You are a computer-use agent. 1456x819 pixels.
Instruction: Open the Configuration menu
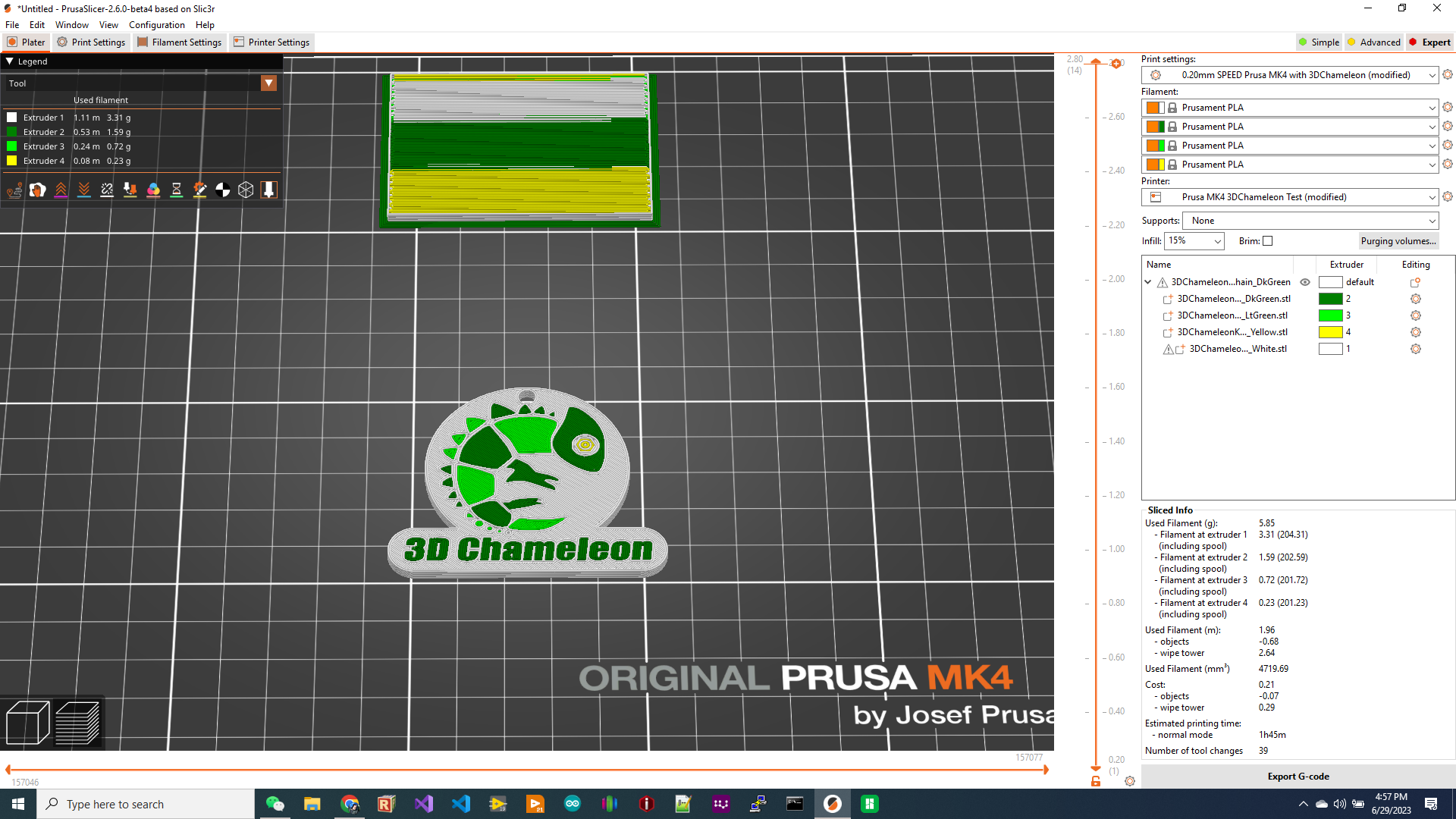pyautogui.click(x=156, y=25)
